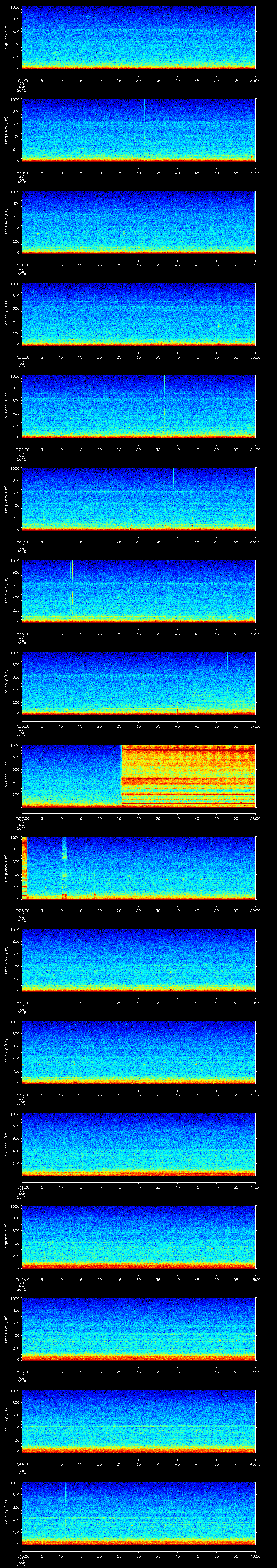Open the spectrogram panel starting at 7:44:00

[138, 1421]
